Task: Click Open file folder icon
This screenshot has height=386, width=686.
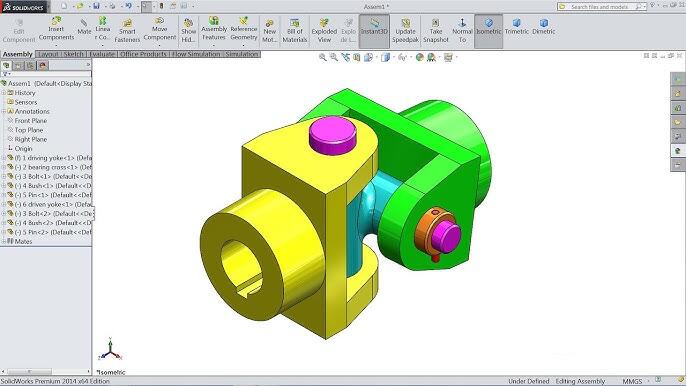Action: pyautogui.click(x=80, y=6)
